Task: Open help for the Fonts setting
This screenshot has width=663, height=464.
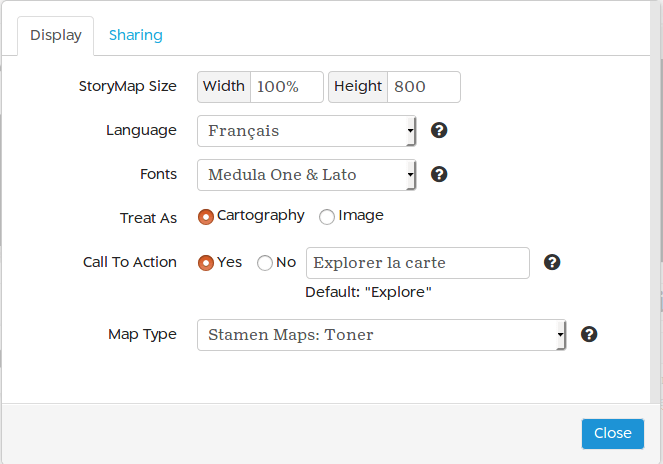Action: point(439,174)
